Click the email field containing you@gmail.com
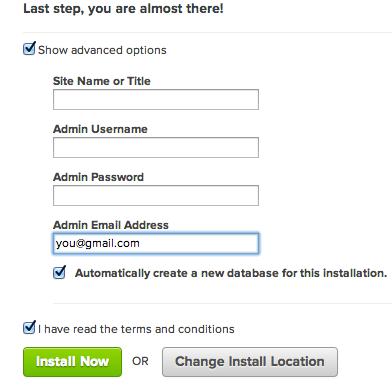The image size is (392, 387). [x=156, y=243]
